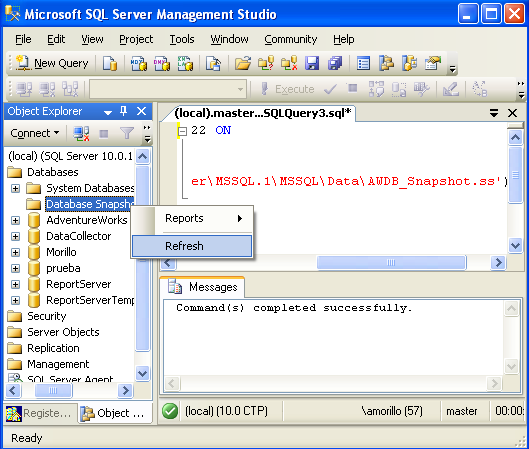
Task: Click the Analysis Services MDX Query icon
Action: coord(139,63)
